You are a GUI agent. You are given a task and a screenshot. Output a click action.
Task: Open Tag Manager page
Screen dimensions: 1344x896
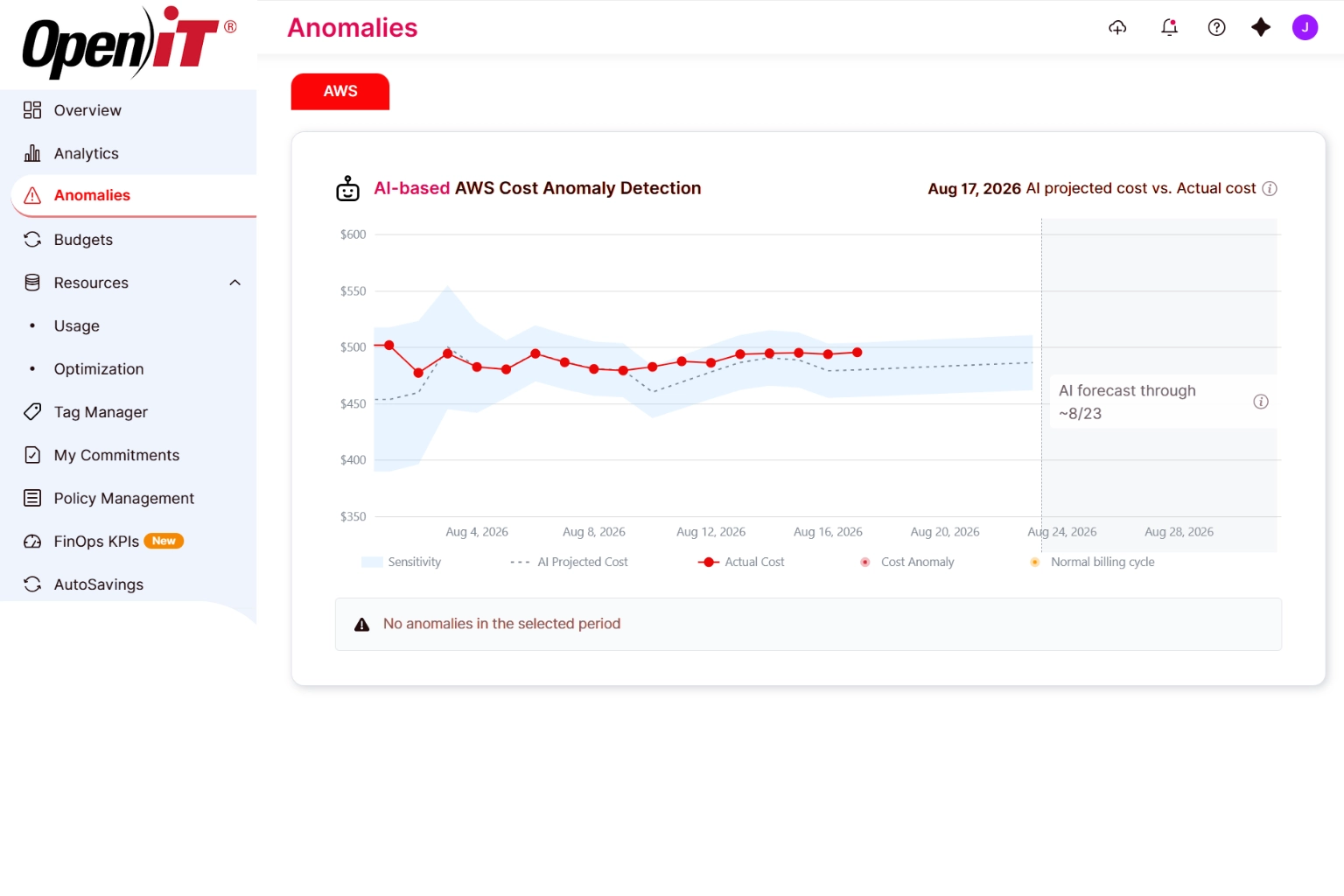[101, 412]
